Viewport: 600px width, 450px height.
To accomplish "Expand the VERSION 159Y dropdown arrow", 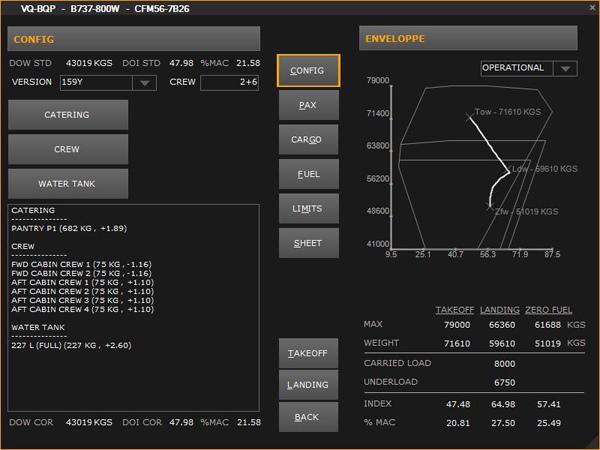I will 145,83.
